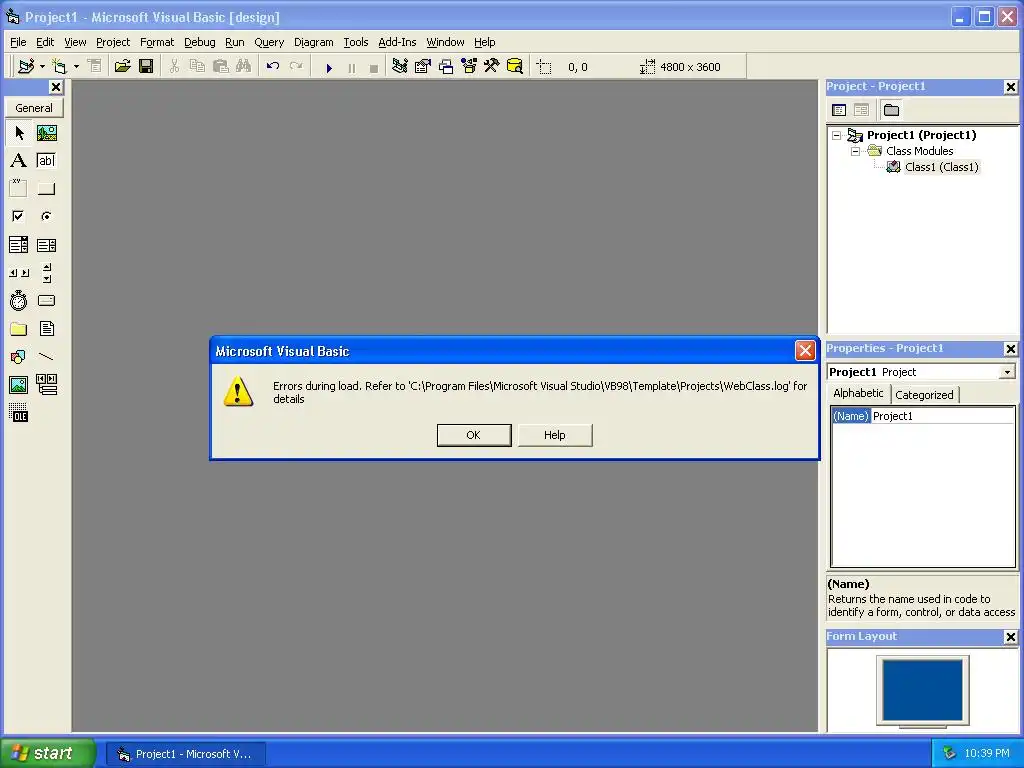Select the Timer control tool
1024x768 pixels.
pyautogui.click(x=19, y=301)
